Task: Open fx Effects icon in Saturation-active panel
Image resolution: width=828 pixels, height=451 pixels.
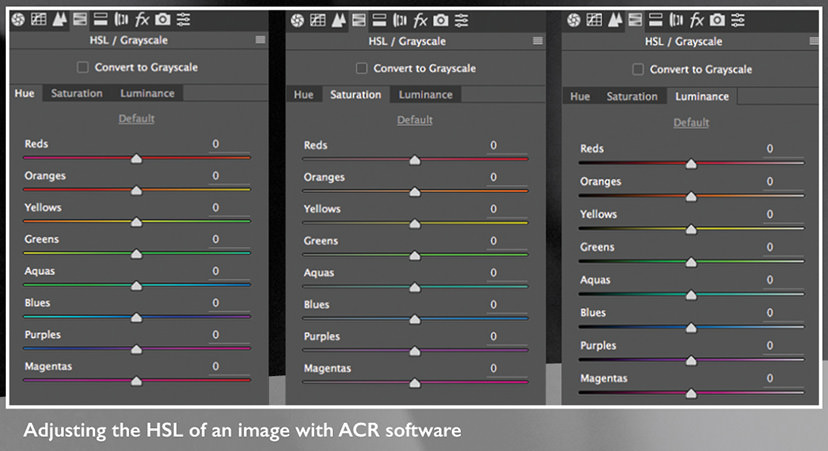Action: tap(420, 21)
